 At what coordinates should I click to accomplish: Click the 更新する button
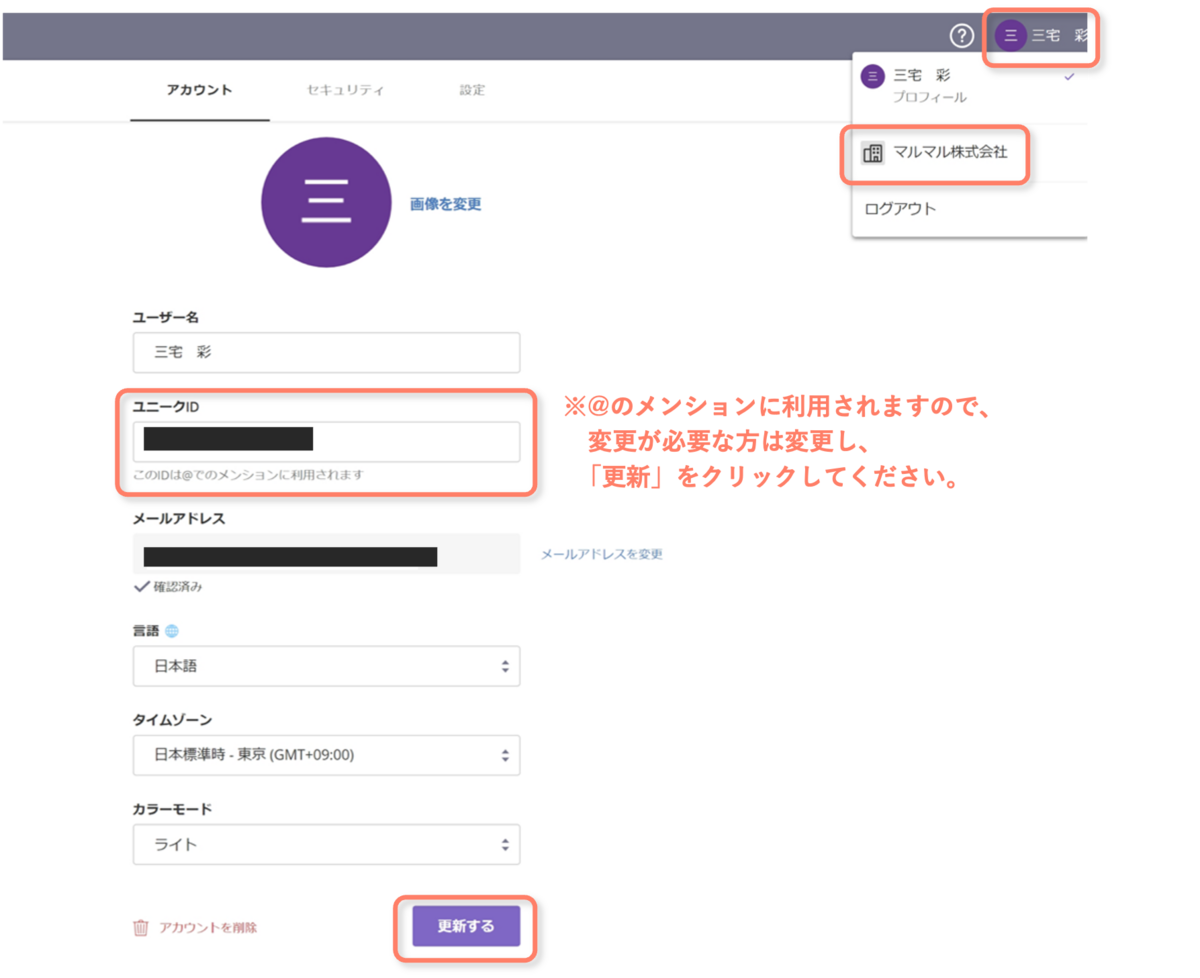(x=466, y=926)
